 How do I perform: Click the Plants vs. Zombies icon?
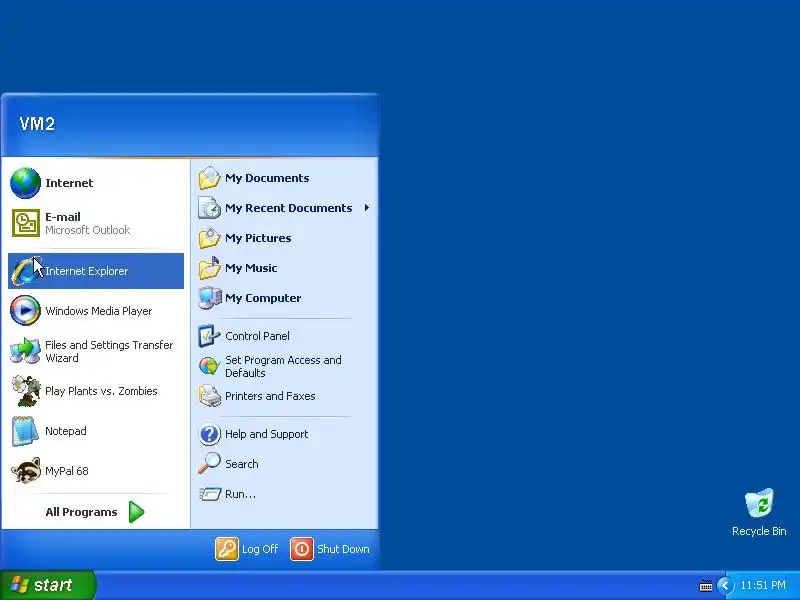pos(26,391)
